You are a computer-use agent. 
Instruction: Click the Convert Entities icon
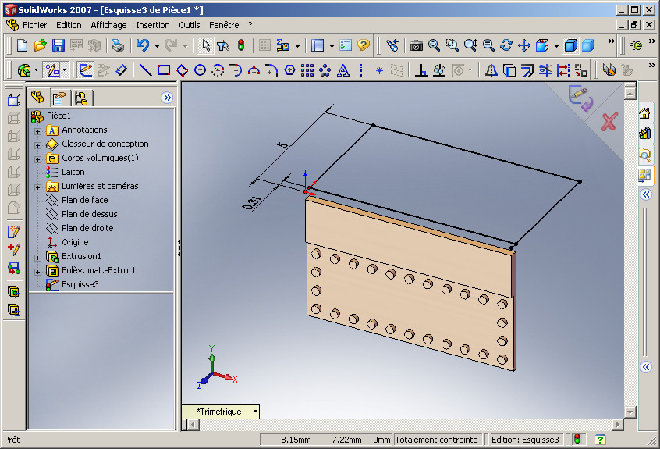tap(509, 70)
